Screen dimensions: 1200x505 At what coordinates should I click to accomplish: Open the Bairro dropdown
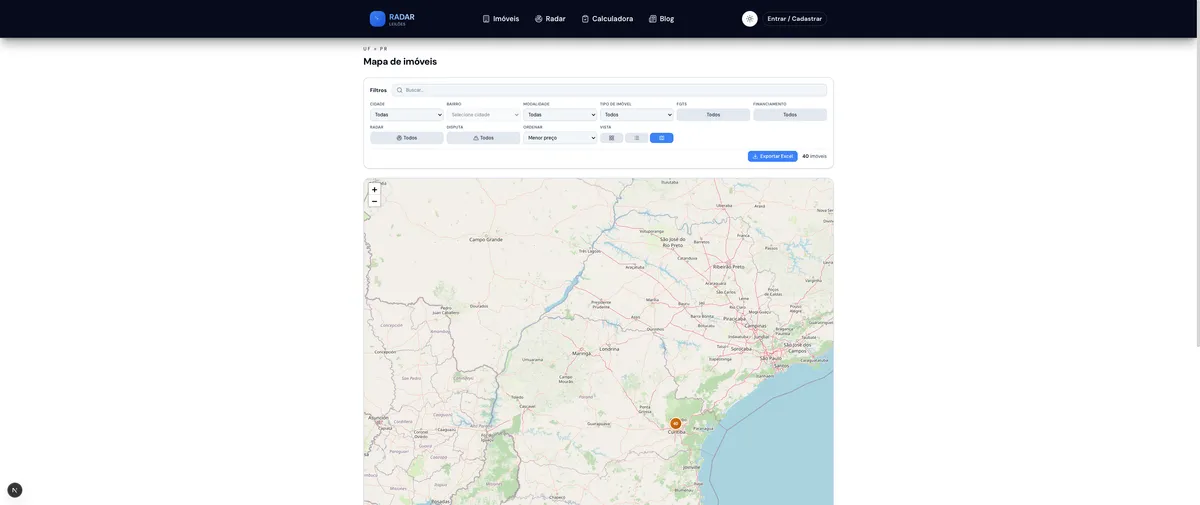(483, 115)
